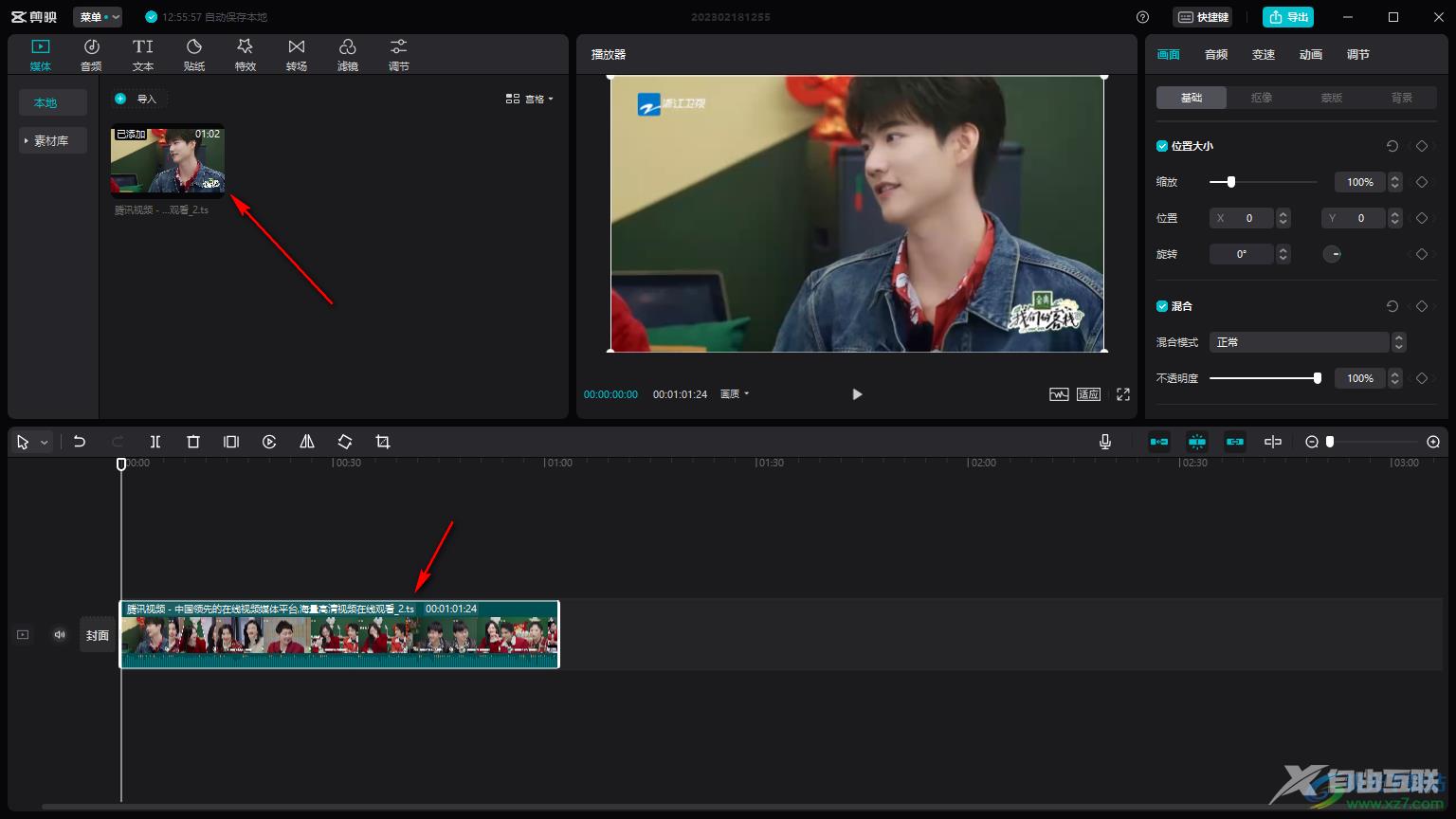Open the 快捷键 shortcuts button

(x=1203, y=17)
